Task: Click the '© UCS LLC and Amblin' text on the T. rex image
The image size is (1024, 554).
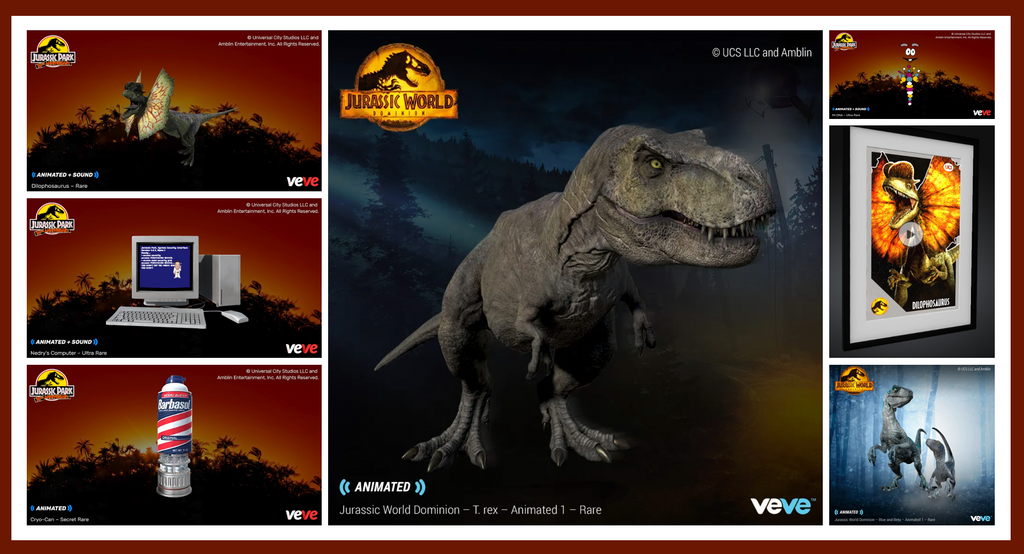Action: [x=761, y=52]
